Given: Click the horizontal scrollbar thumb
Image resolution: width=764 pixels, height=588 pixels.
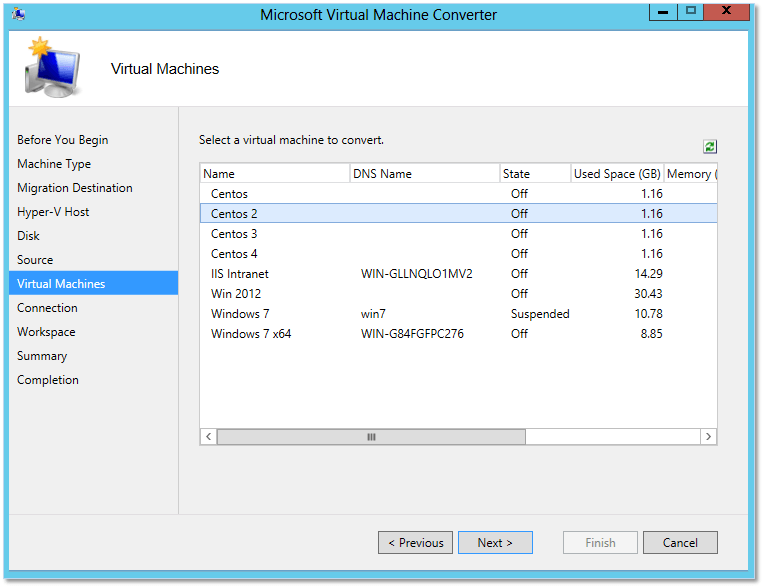Looking at the screenshot, I should [371, 436].
